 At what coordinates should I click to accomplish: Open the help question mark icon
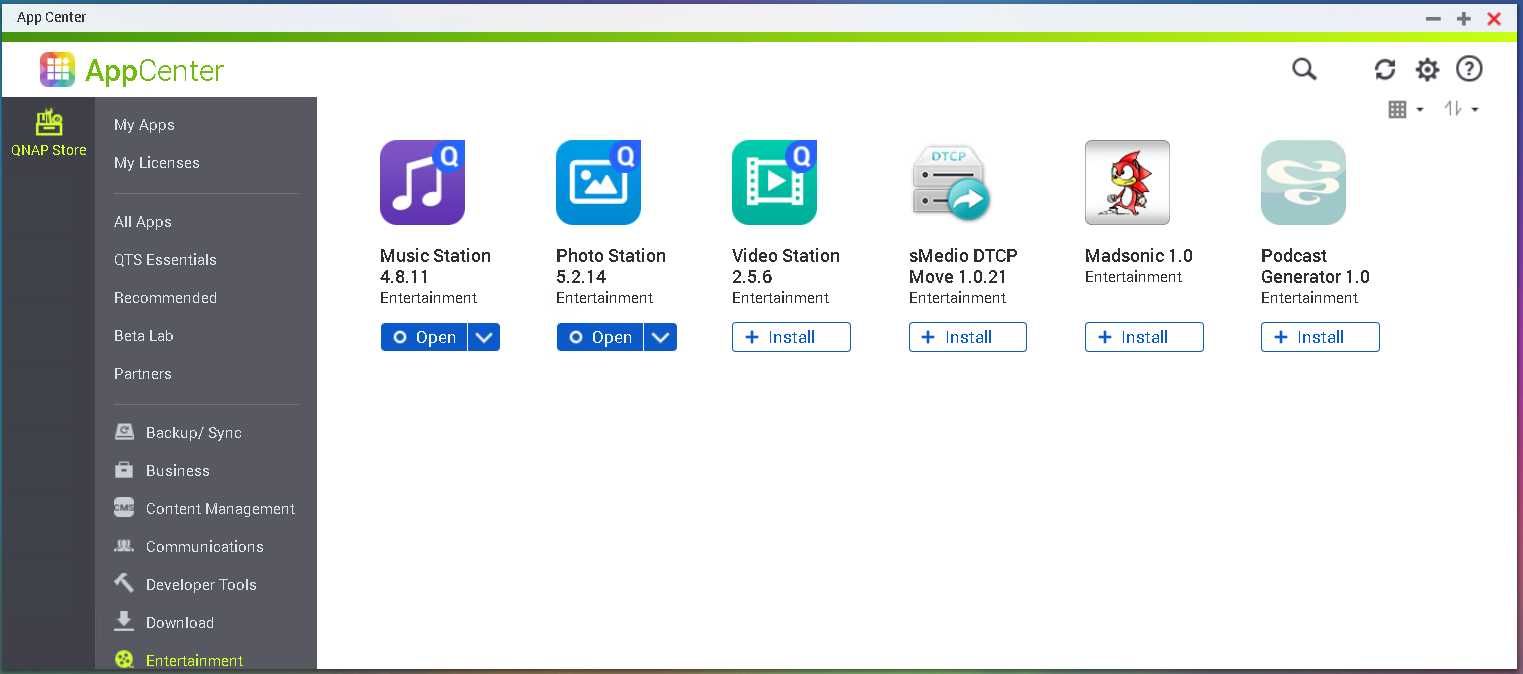coord(1469,69)
